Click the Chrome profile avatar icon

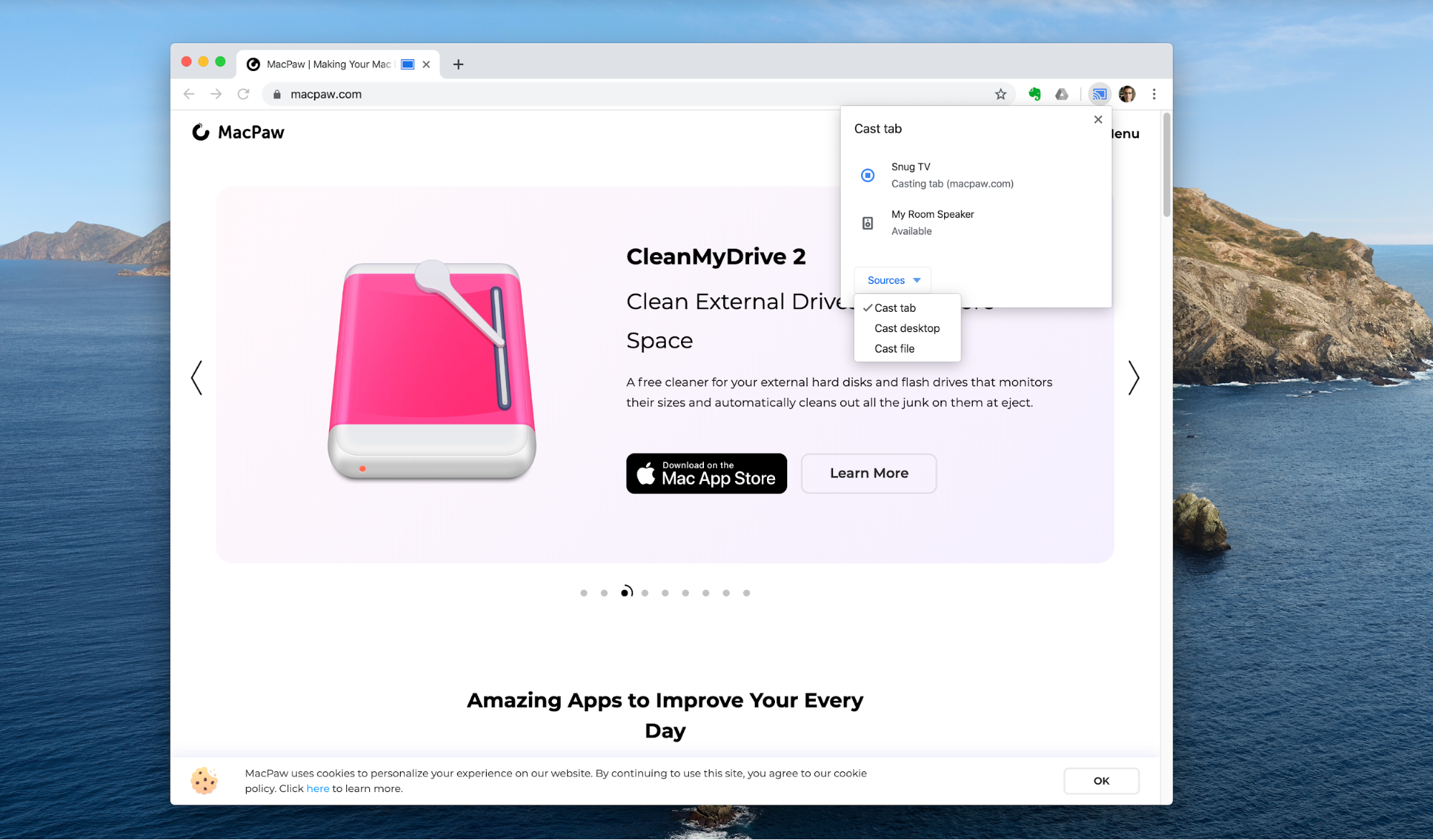point(1127,93)
